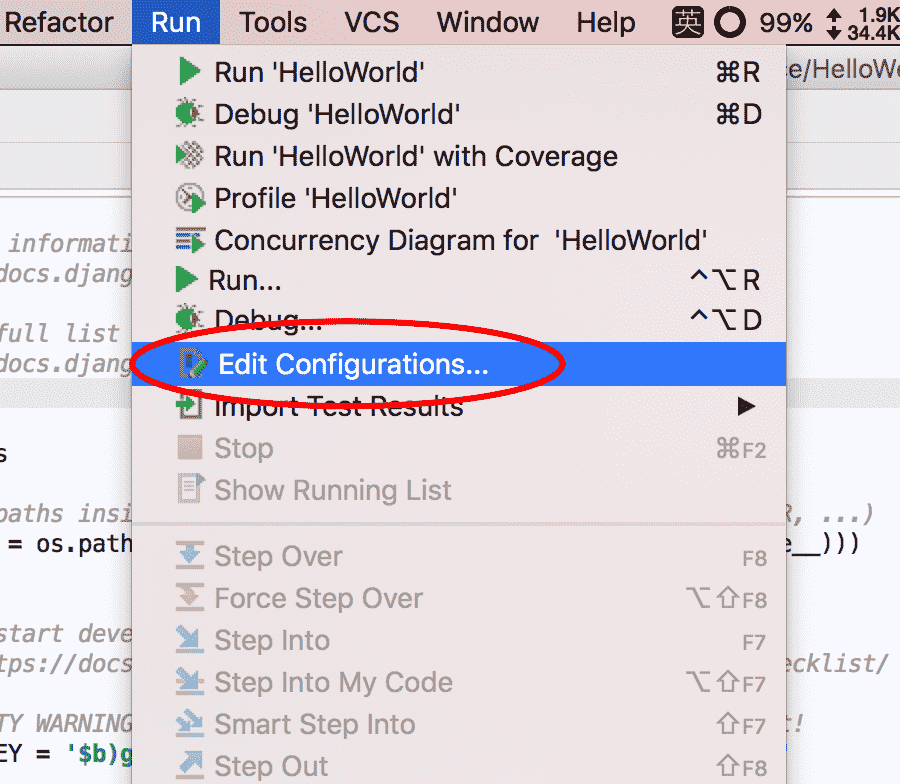The image size is (900, 784).
Task: Click the 99% battery percentage text
Action: click(785, 24)
